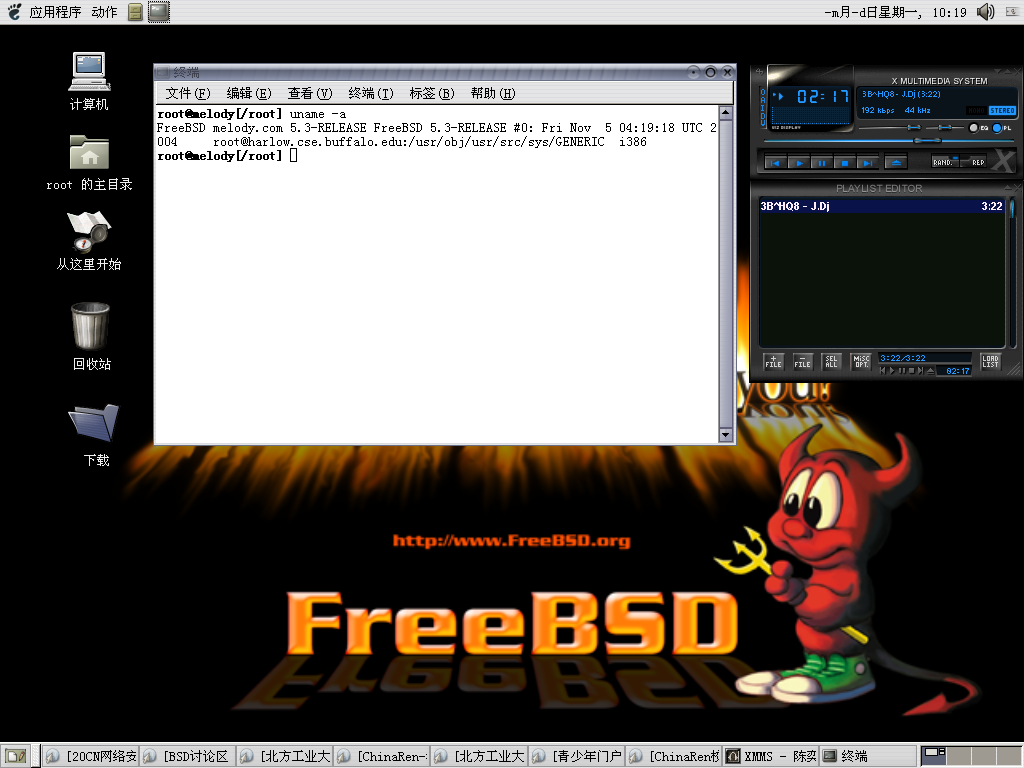Open the 编辑(E) menu in terminal
The image size is (1024, 768).
click(x=249, y=93)
